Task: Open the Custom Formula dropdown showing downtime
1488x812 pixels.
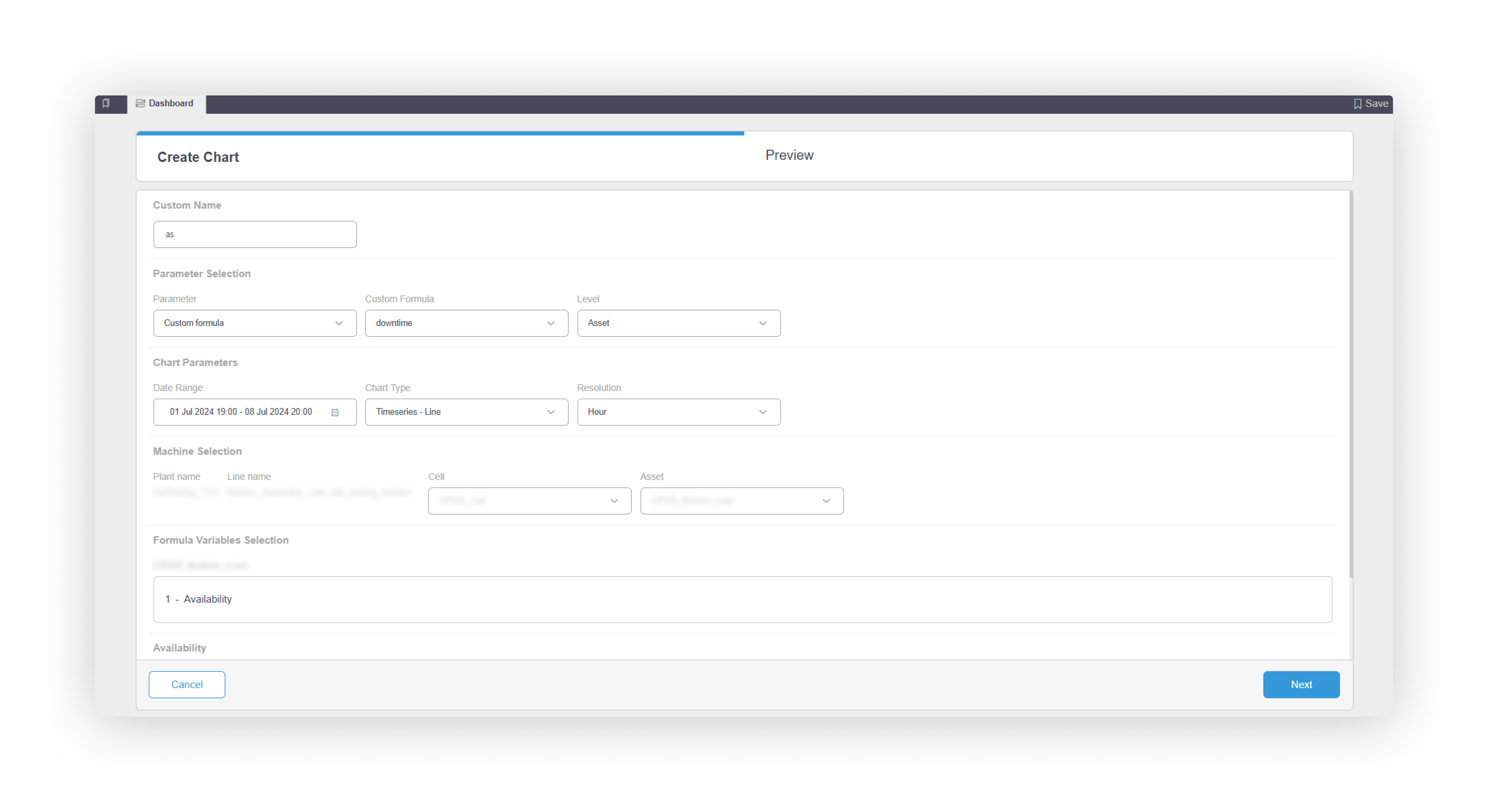Action: pyautogui.click(x=467, y=323)
